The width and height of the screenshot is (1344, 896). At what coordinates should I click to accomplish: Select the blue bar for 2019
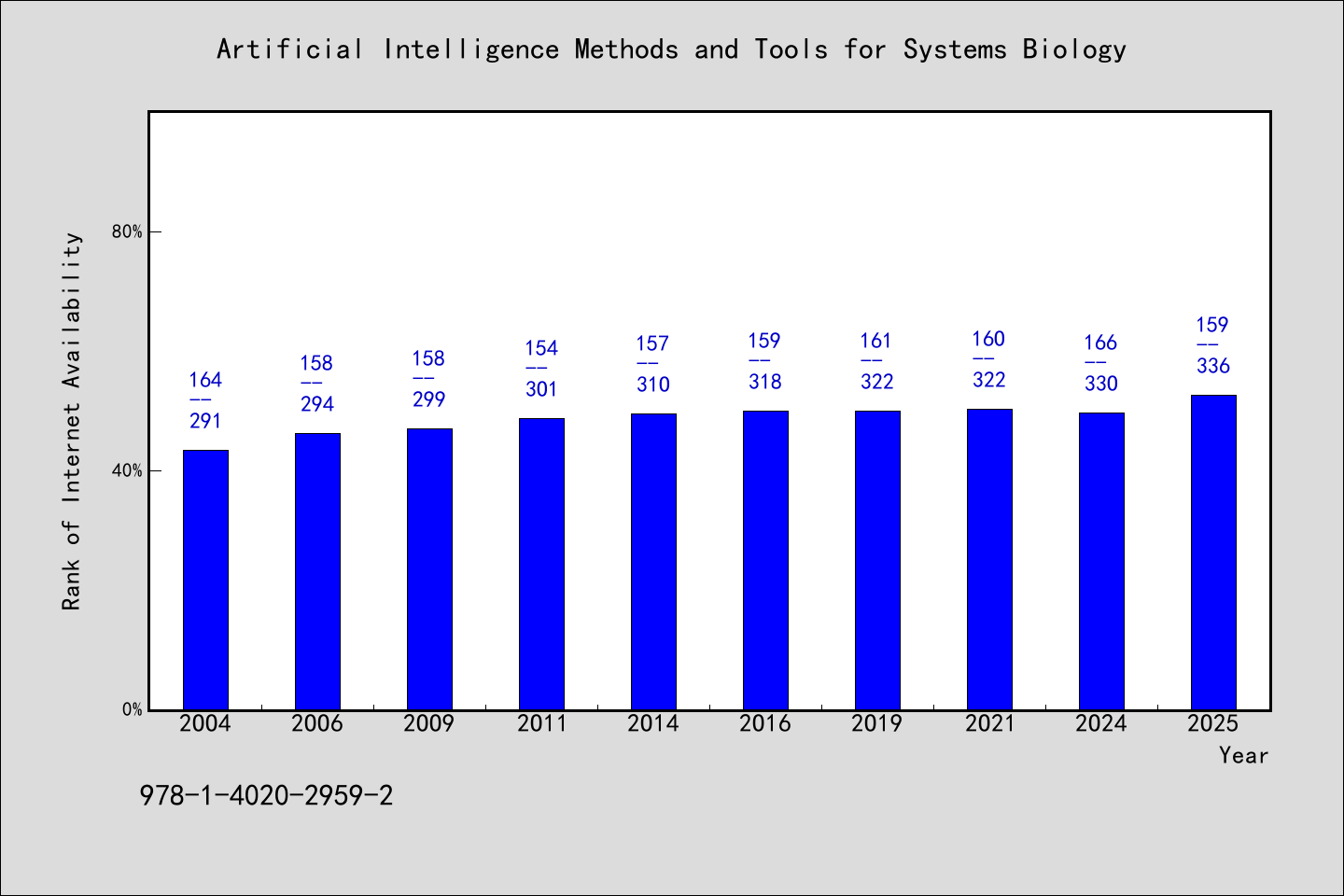pos(877,560)
